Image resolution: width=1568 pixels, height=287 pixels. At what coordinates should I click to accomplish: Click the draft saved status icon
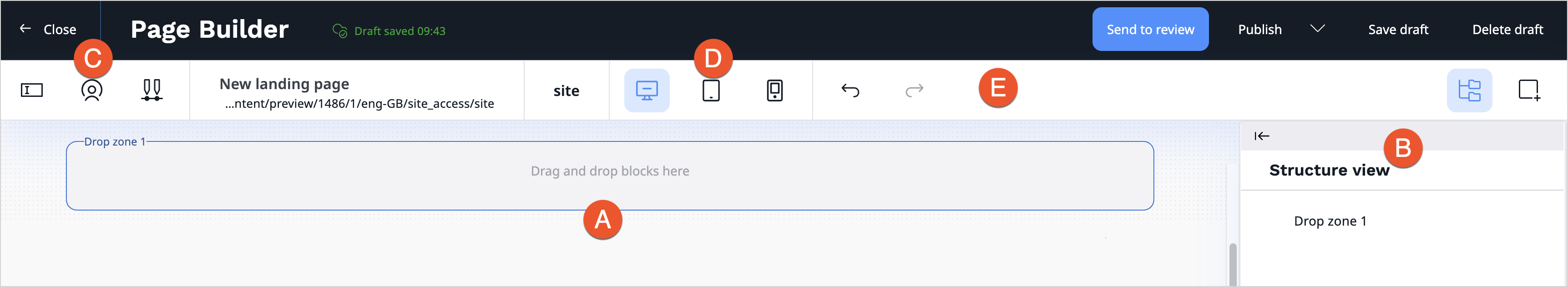click(x=339, y=30)
